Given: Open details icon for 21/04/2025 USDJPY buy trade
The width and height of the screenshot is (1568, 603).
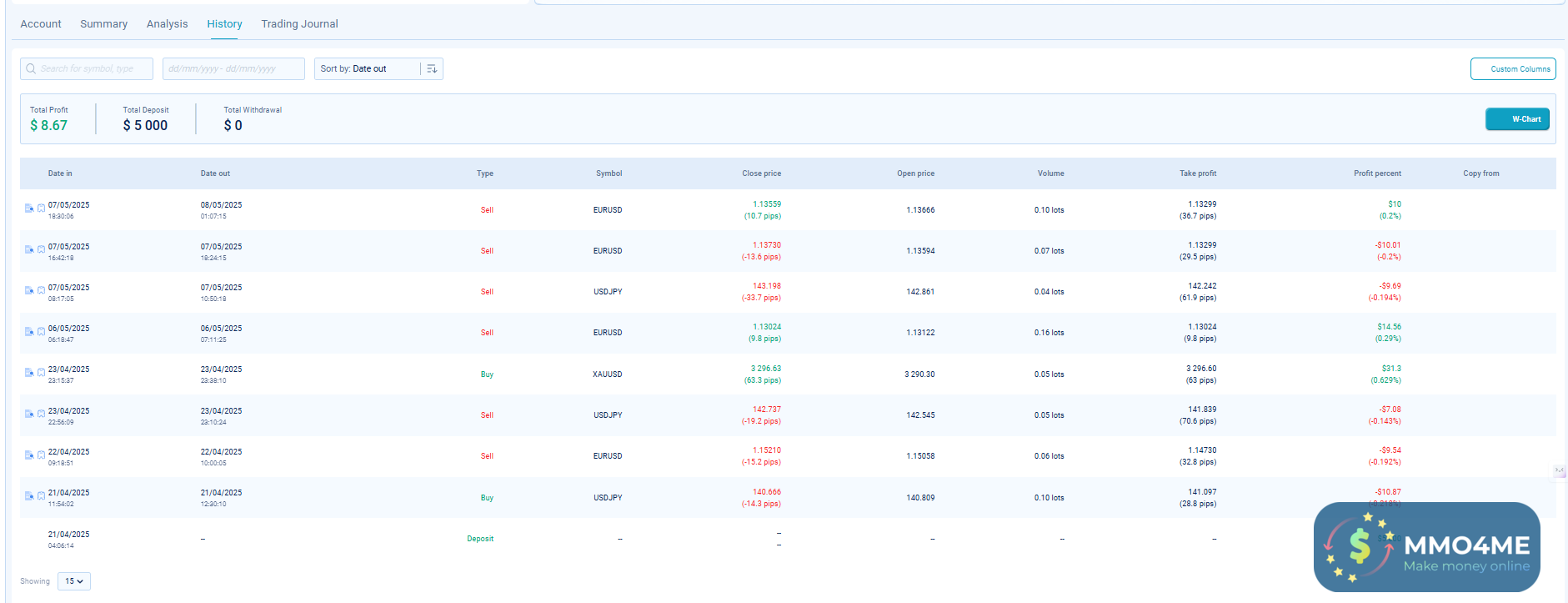Looking at the screenshot, I should click(29, 496).
